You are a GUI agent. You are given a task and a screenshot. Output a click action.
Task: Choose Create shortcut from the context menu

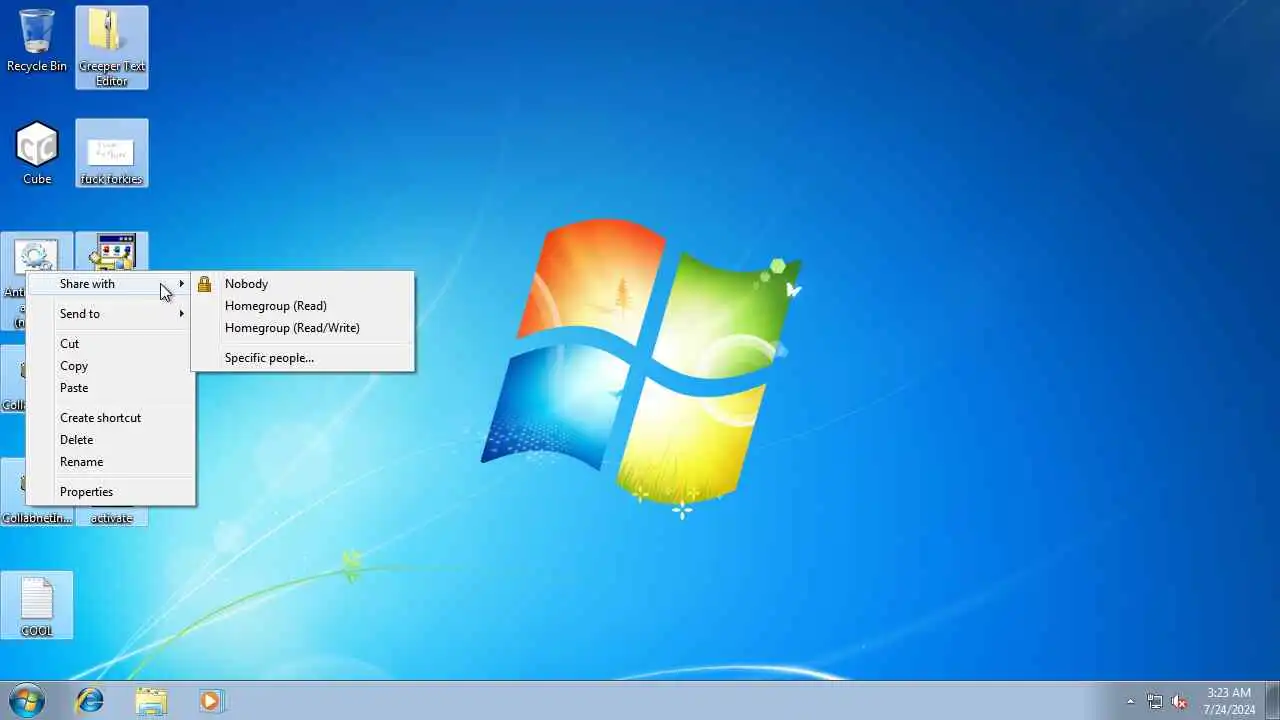[x=110, y=418]
